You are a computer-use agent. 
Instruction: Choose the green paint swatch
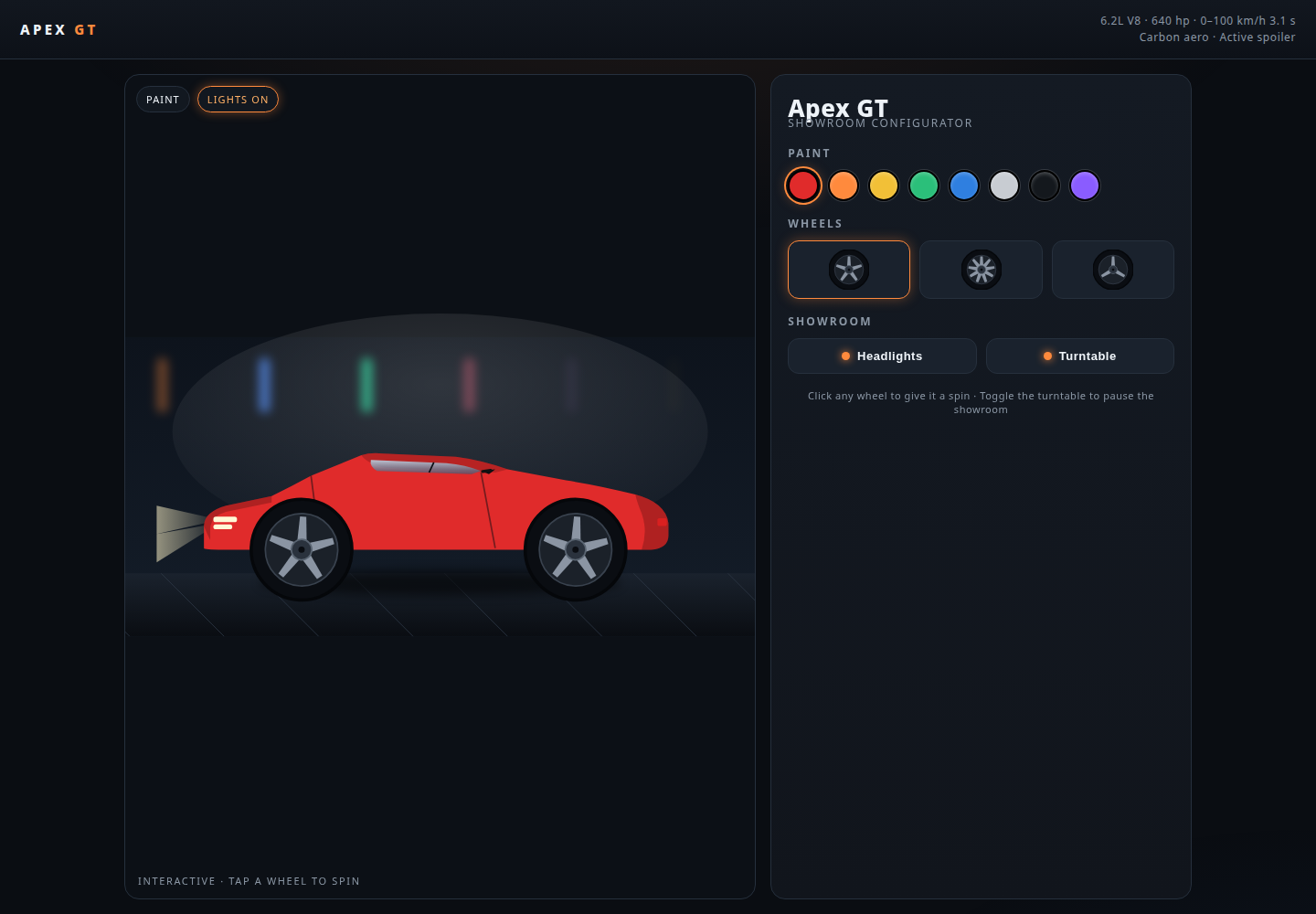(x=924, y=186)
